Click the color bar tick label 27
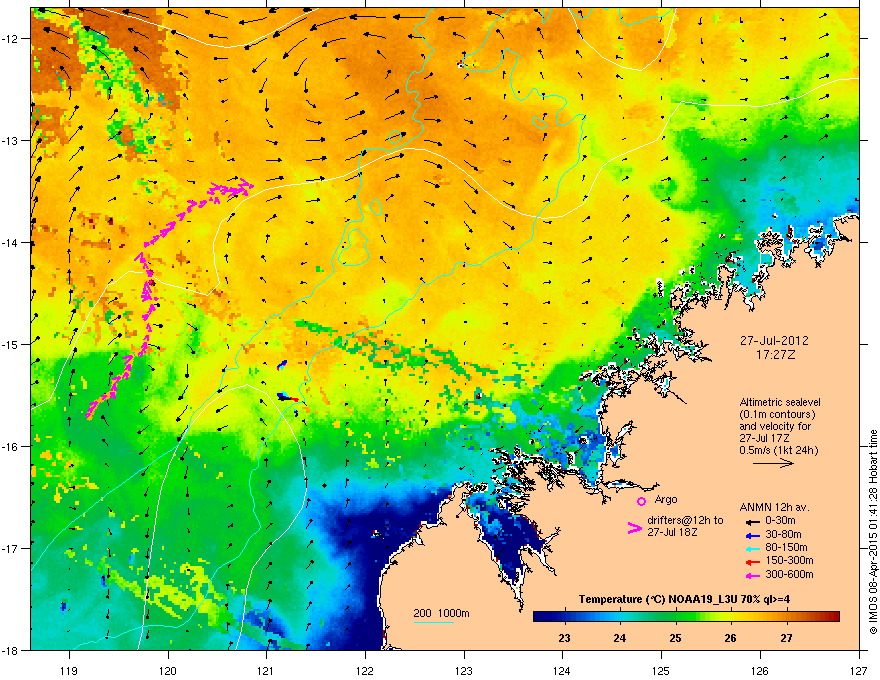Viewport: 880px width, 680px height. click(x=786, y=638)
